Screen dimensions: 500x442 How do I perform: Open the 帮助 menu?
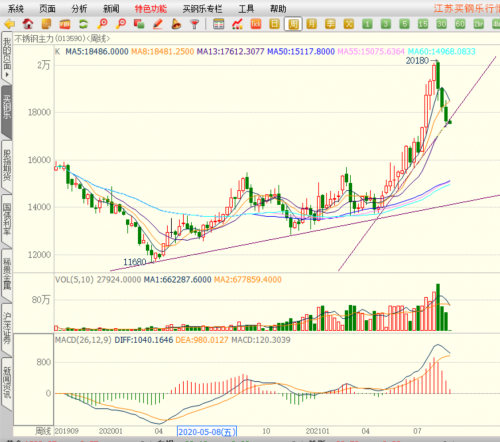tap(278, 9)
